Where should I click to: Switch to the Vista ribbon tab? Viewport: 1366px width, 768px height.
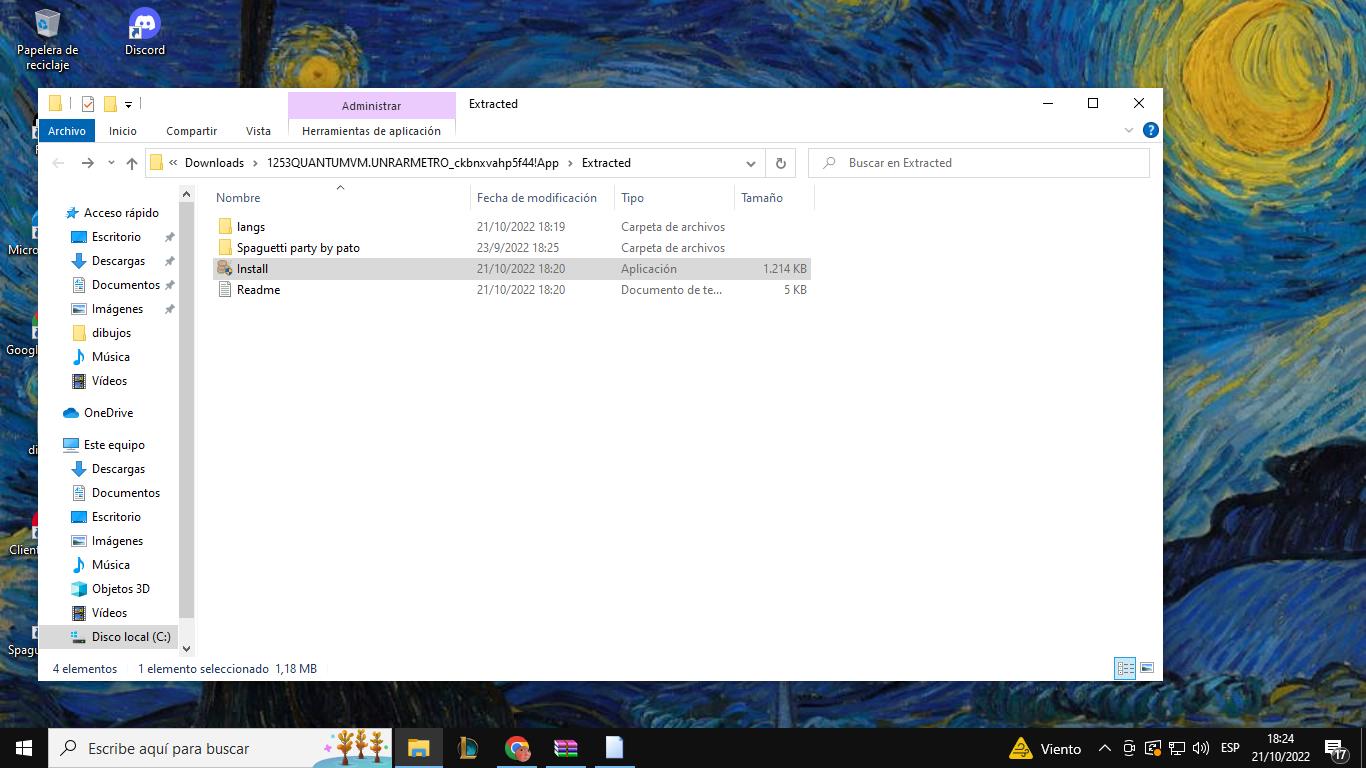point(258,131)
